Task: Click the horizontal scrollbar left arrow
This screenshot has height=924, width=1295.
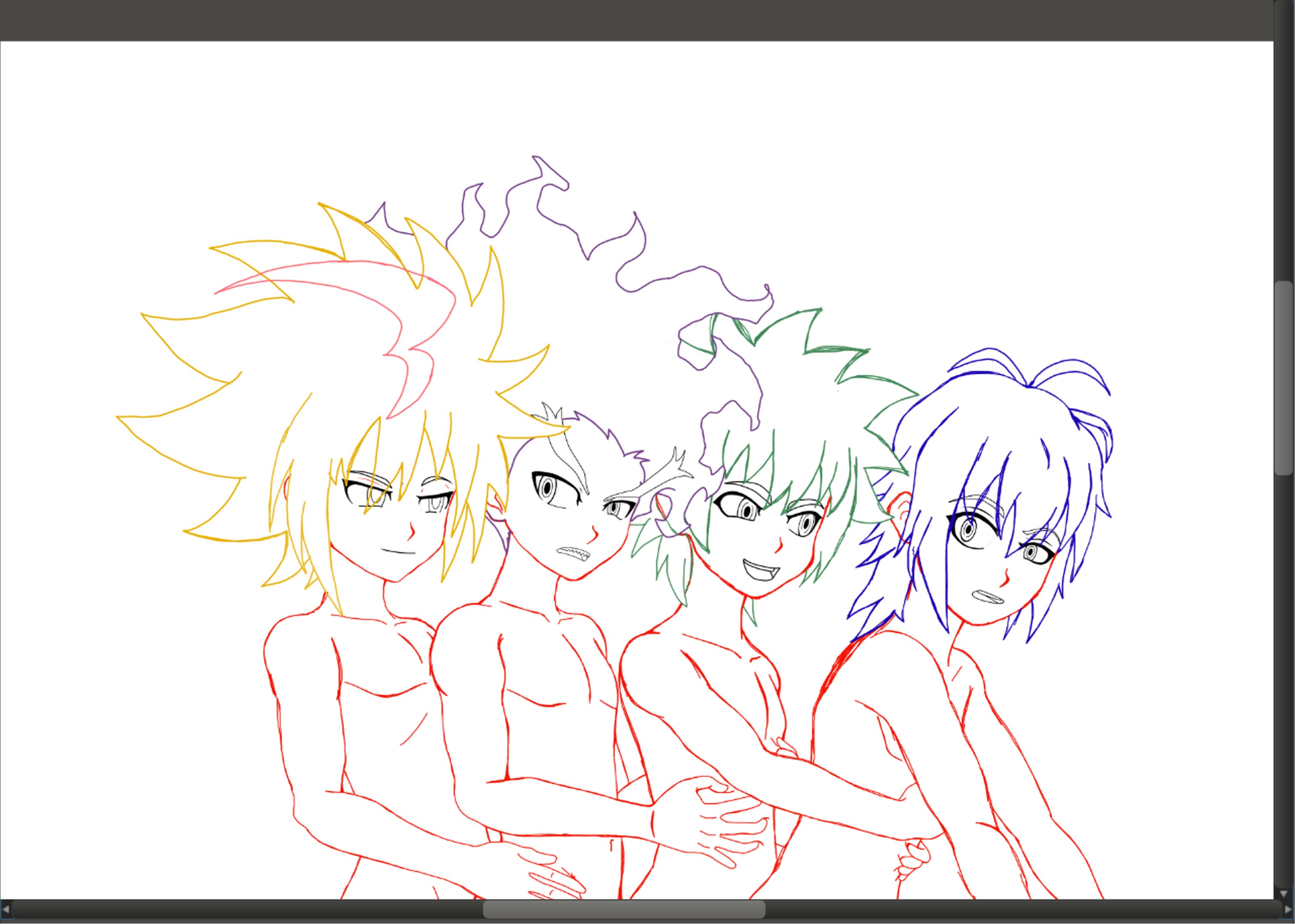Action: (x=6, y=910)
